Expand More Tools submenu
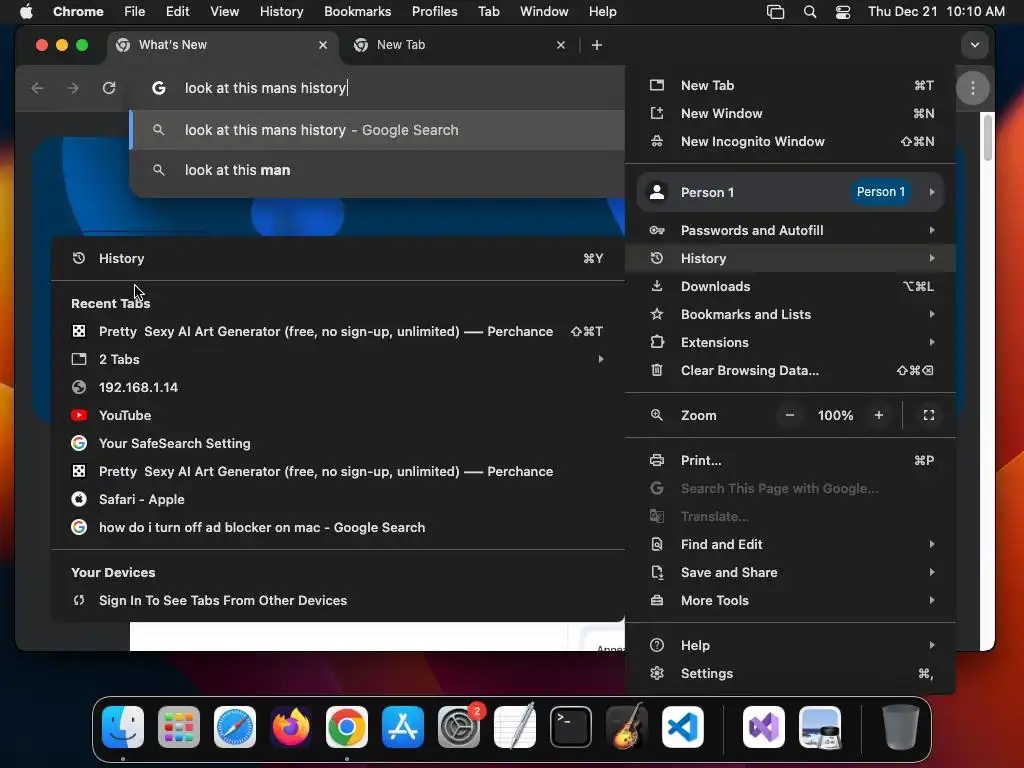The width and height of the screenshot is (1024, 768). [791, 601]
